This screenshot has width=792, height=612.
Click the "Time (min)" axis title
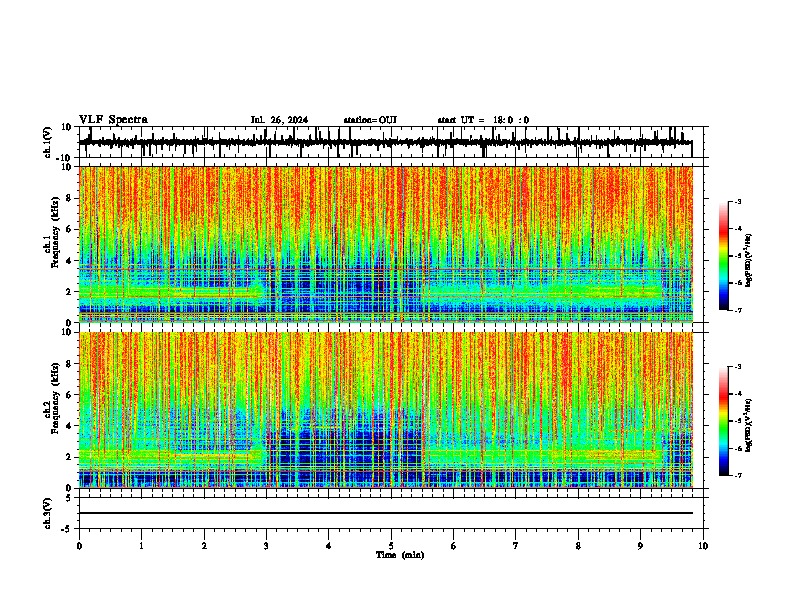click(x=400, y=555)
